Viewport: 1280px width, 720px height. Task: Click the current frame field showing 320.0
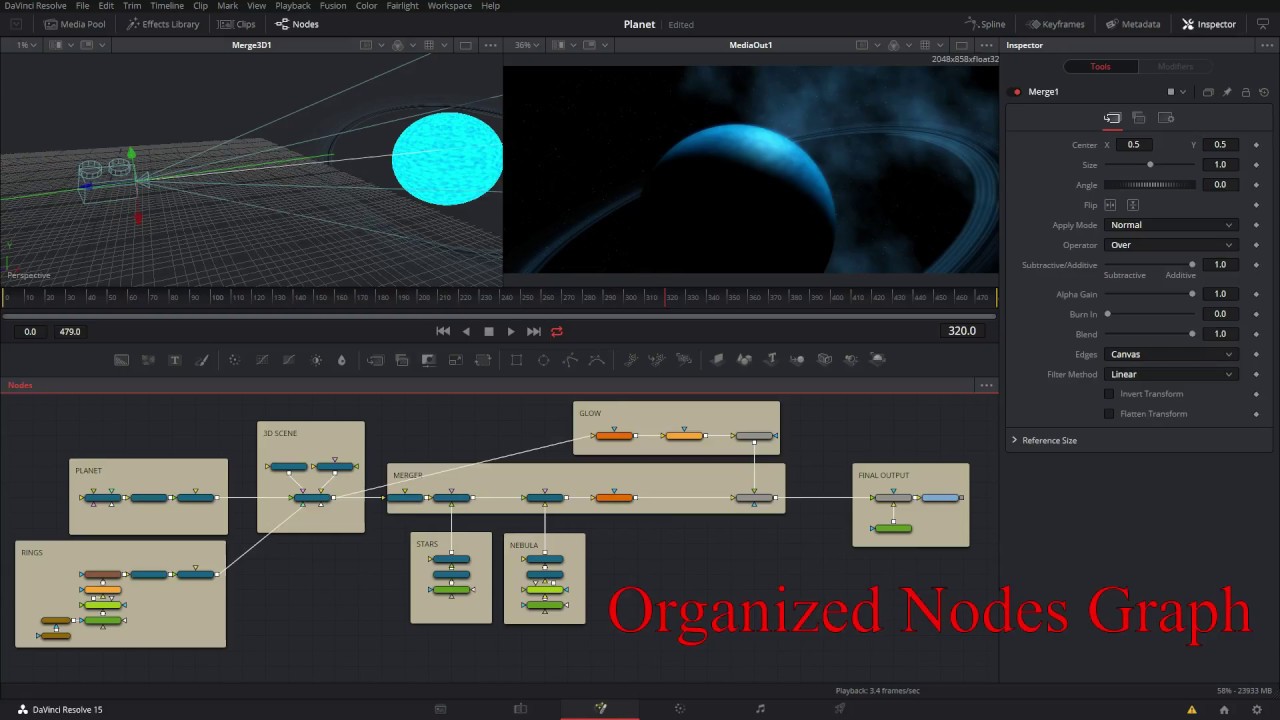962,331
